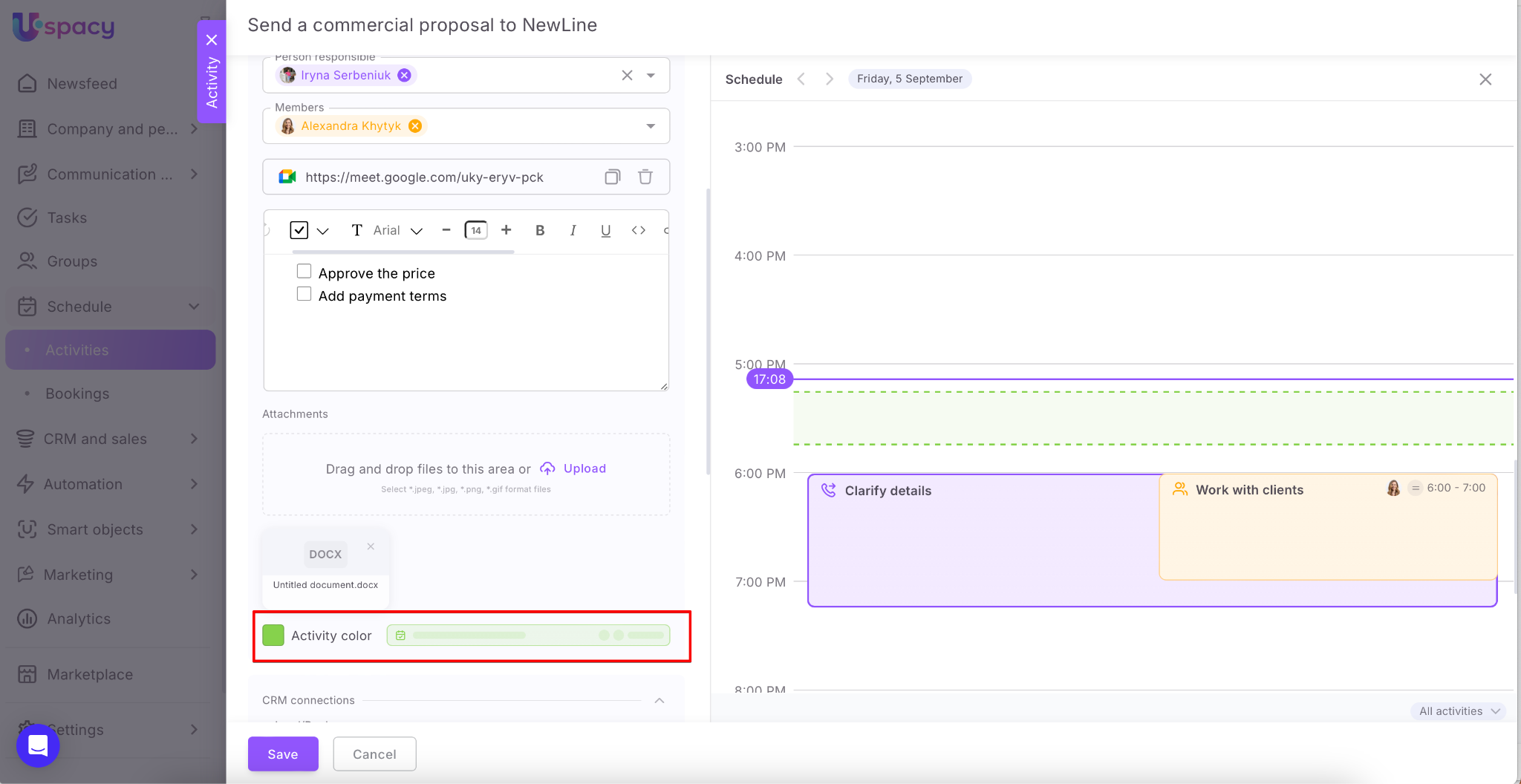Click the Save button

pyautogui.click(x=283, y=754)
